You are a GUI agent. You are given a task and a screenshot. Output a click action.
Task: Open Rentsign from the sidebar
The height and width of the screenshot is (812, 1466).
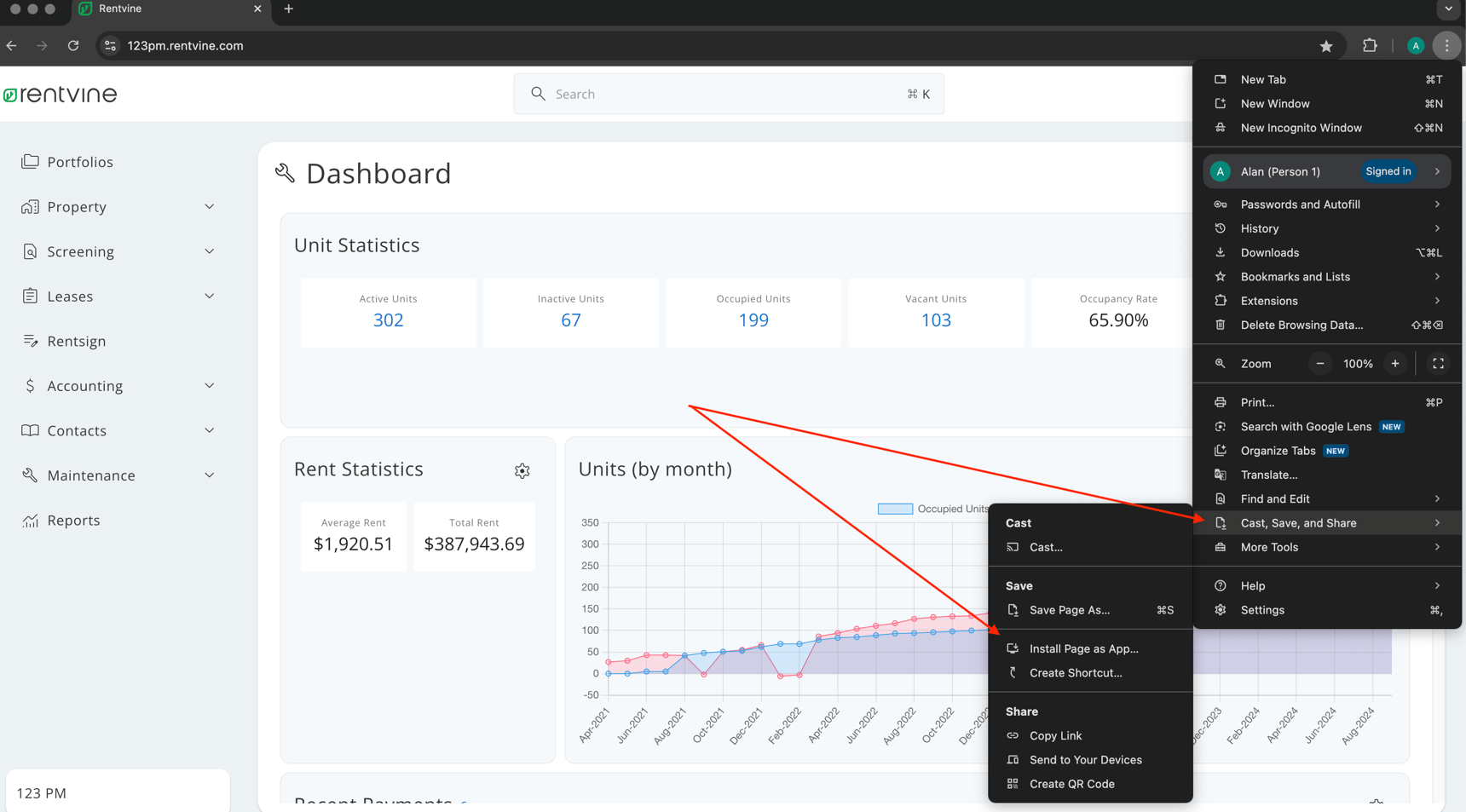[x=76, y=341]
